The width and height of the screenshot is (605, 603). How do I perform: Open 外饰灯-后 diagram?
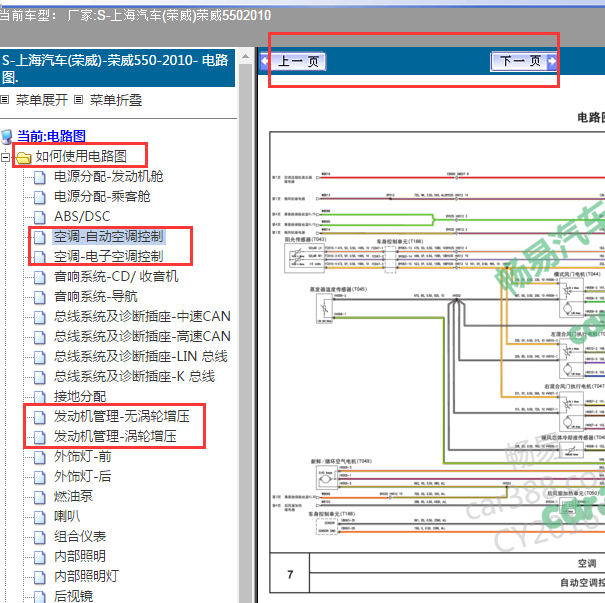tap(83, 476)
